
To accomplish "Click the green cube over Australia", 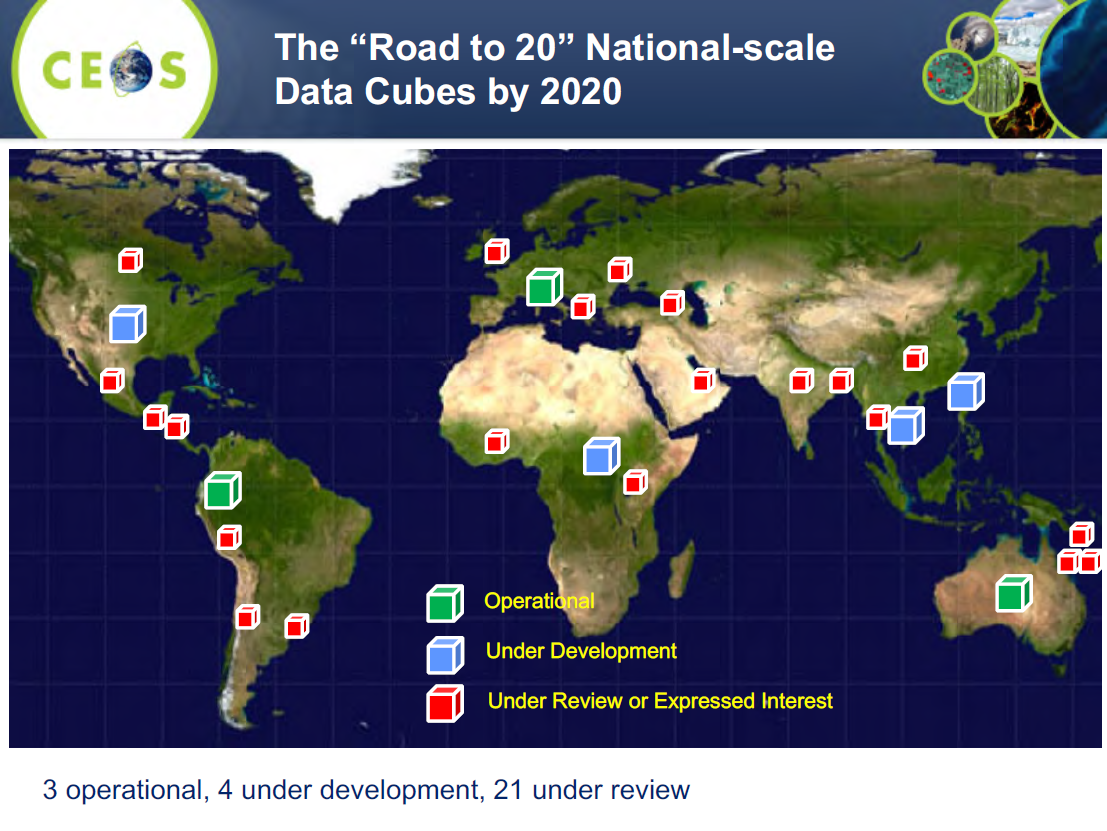I will (x=1013, y=593).
